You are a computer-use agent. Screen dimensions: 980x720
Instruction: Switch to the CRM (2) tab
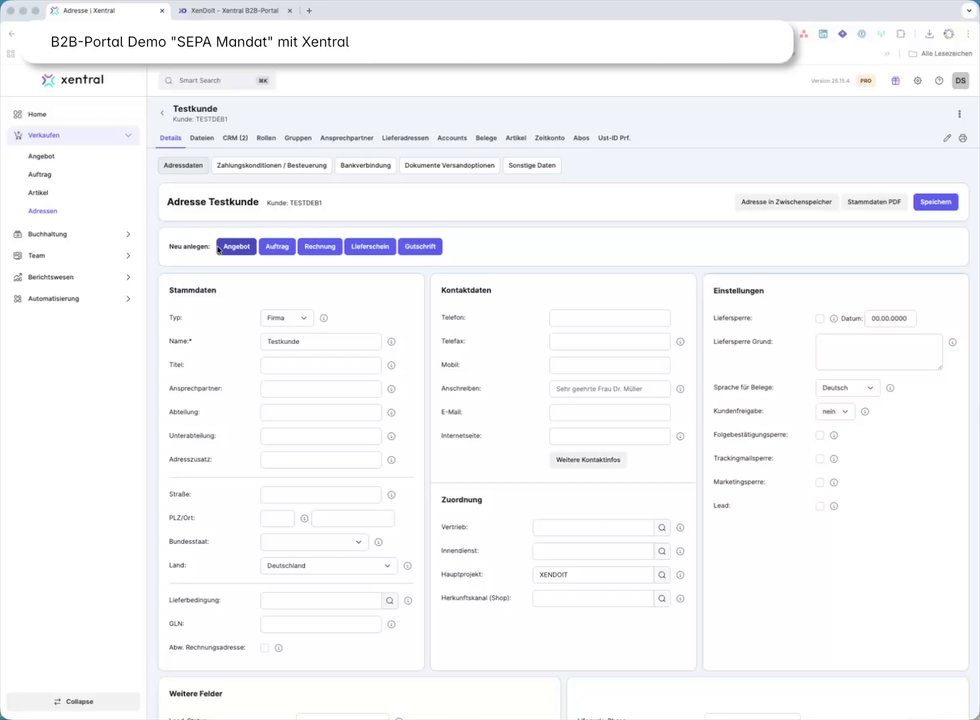(x=235, y=138)
